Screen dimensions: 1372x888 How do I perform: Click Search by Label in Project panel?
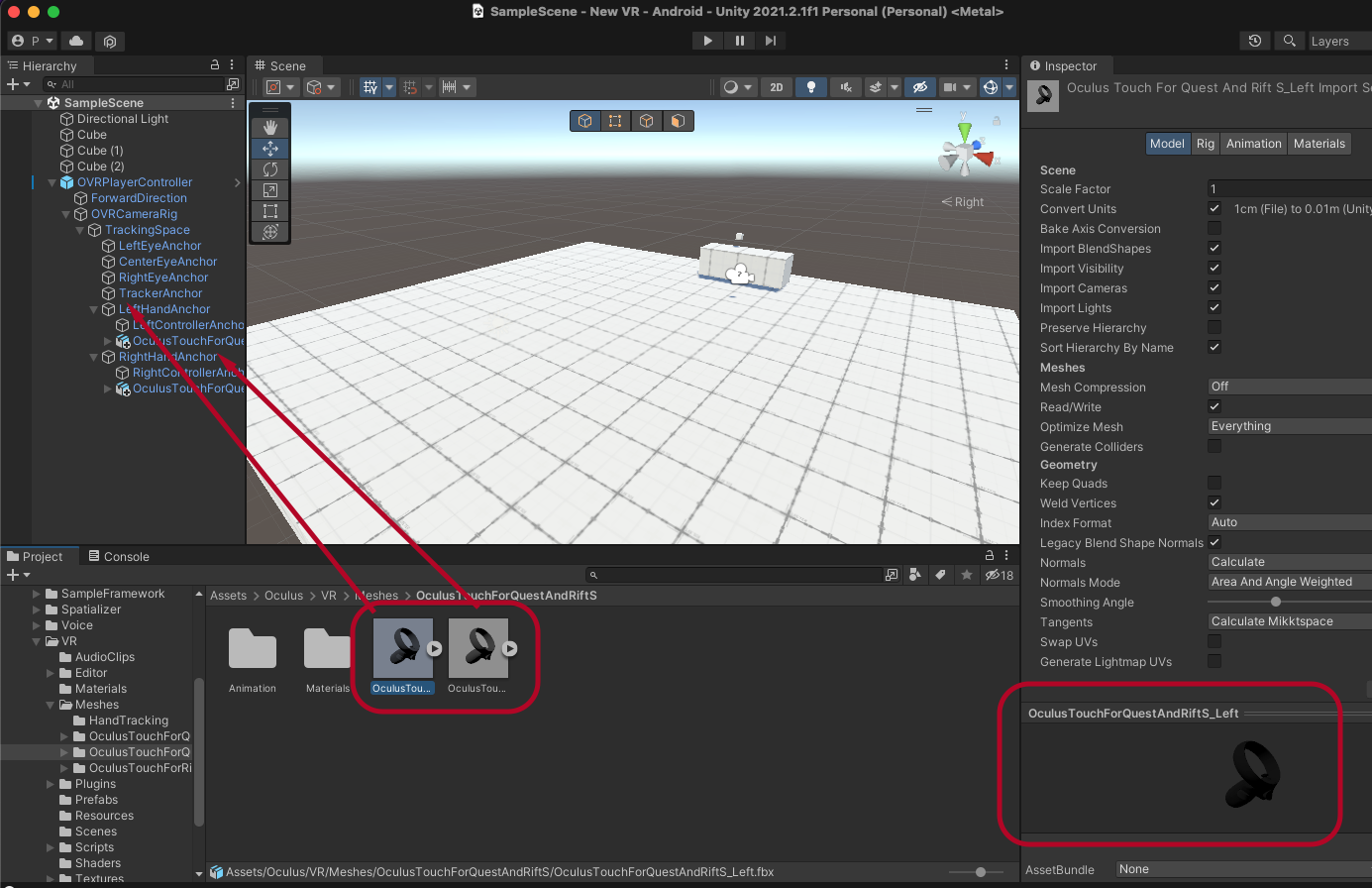pyautogui.click(x=940, y=575)
